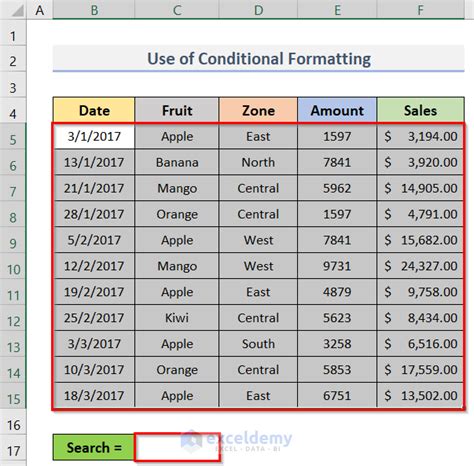
Task: Click the sales cell $17,559.00
Action: tap(420, 370)
